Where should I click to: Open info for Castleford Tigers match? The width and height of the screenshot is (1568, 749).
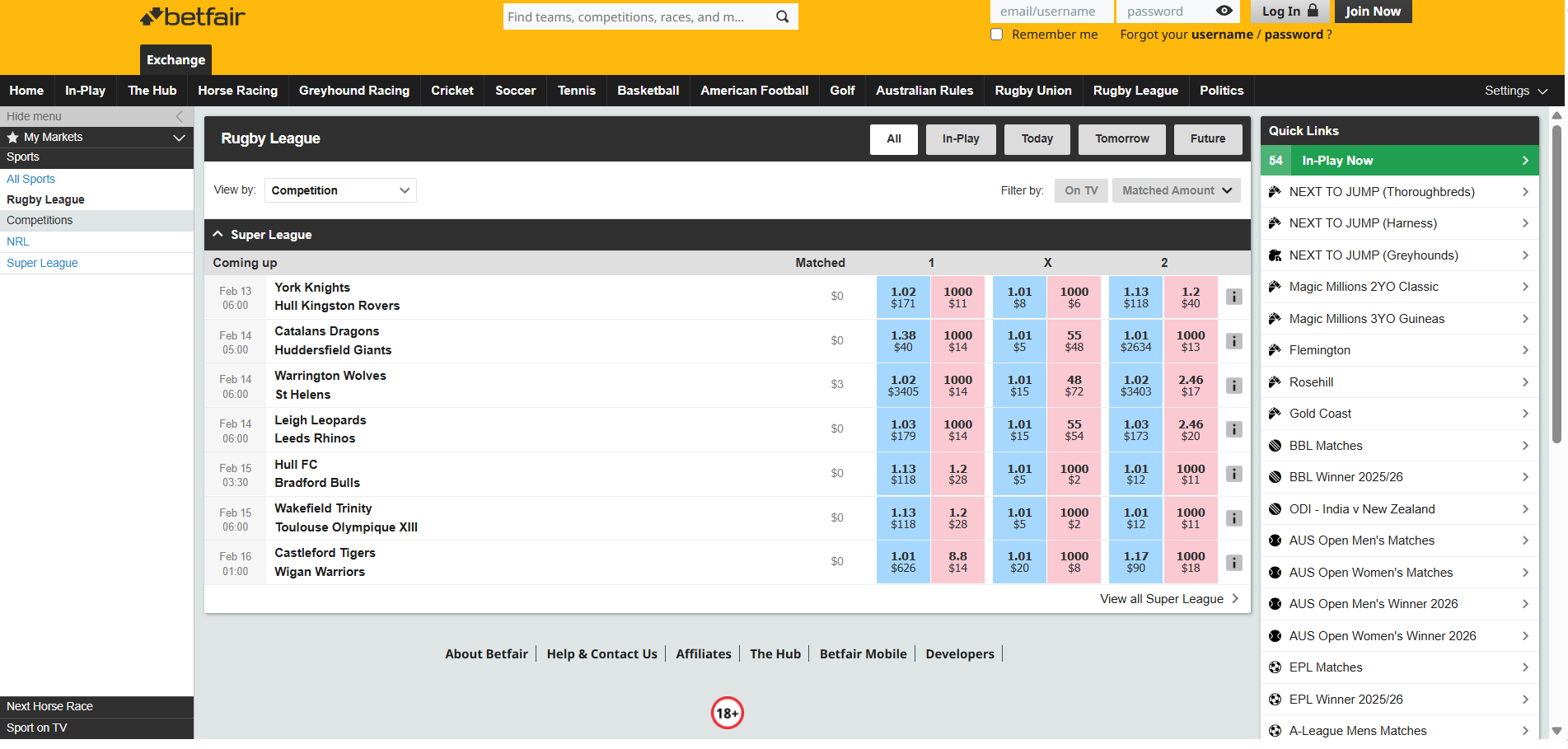tap(1233, 563)
